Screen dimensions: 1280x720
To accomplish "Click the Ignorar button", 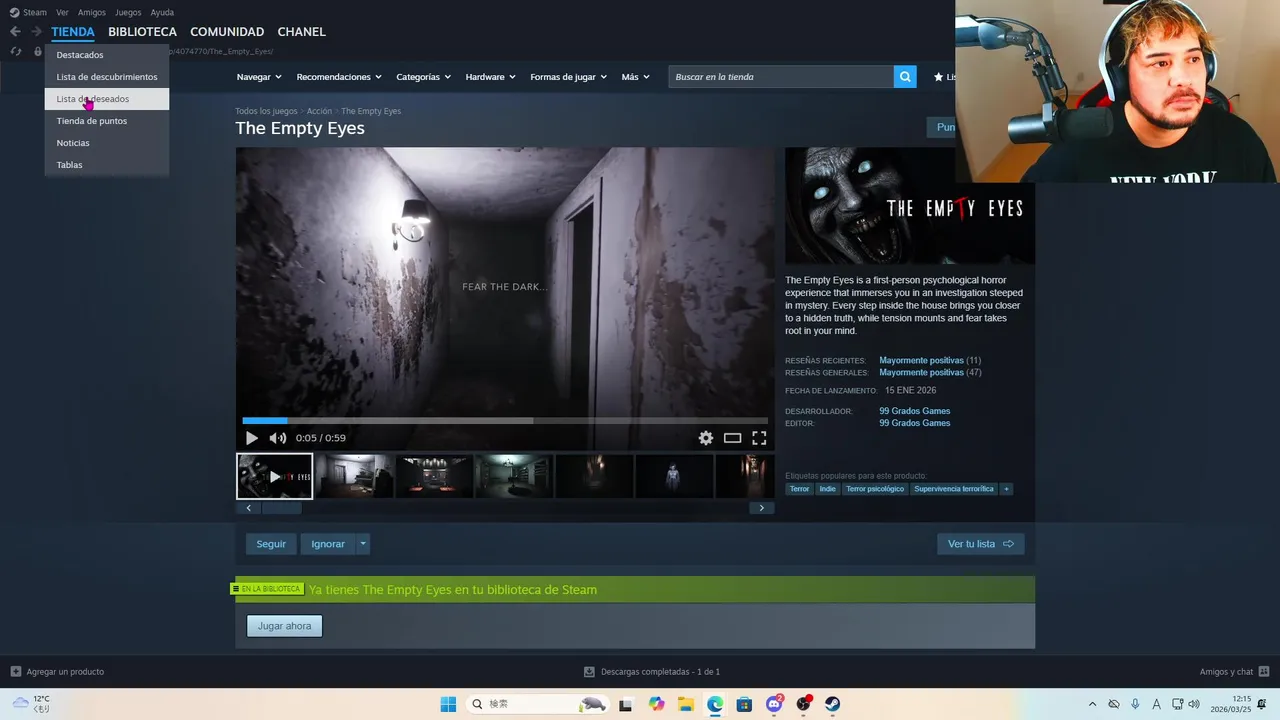I will [x=328, y=544].
